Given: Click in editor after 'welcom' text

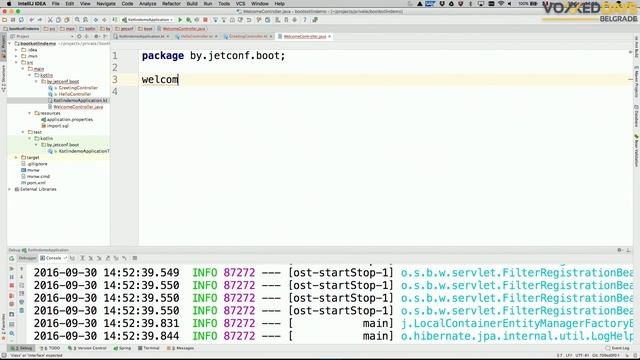Looking at the screenshot, I should click(179, 80).
